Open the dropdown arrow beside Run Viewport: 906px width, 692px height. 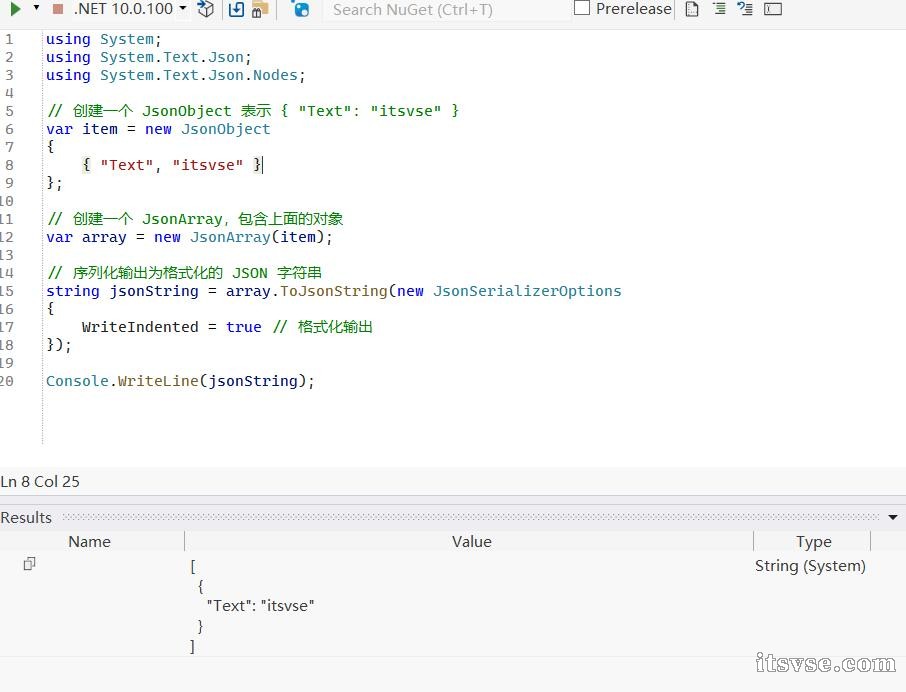point(36,8)
